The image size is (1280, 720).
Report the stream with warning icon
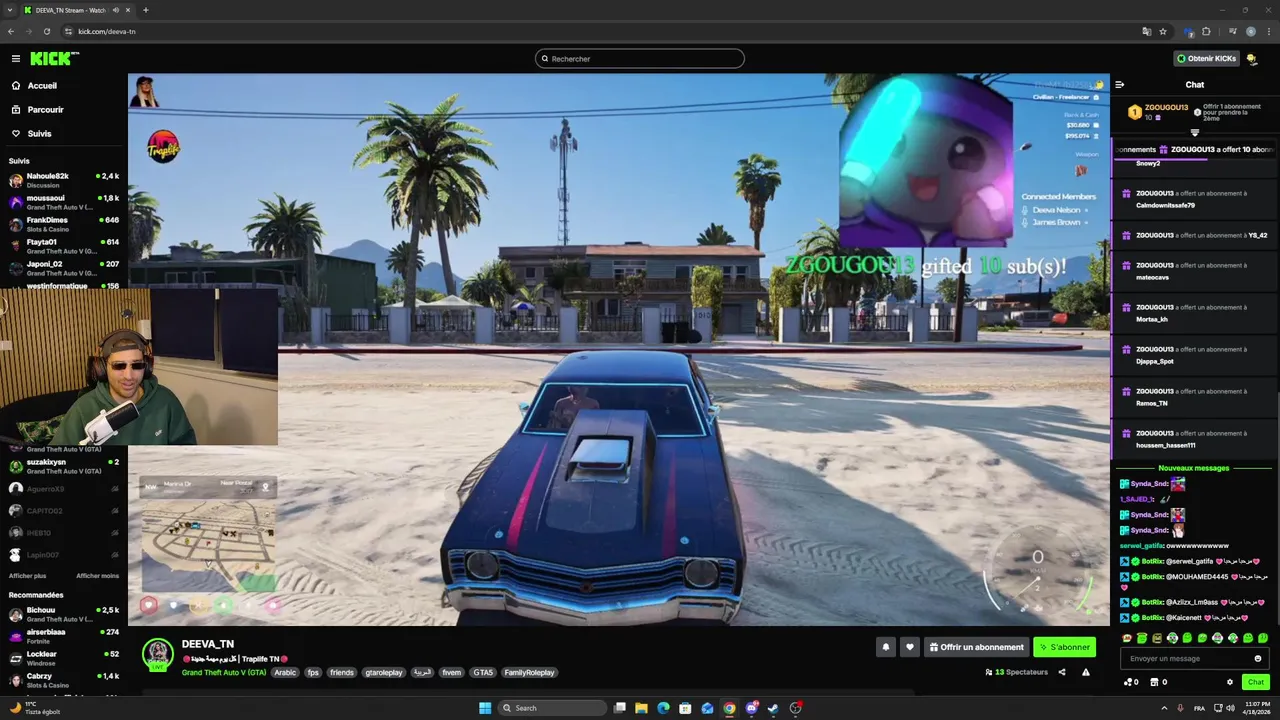(1086, 672)
